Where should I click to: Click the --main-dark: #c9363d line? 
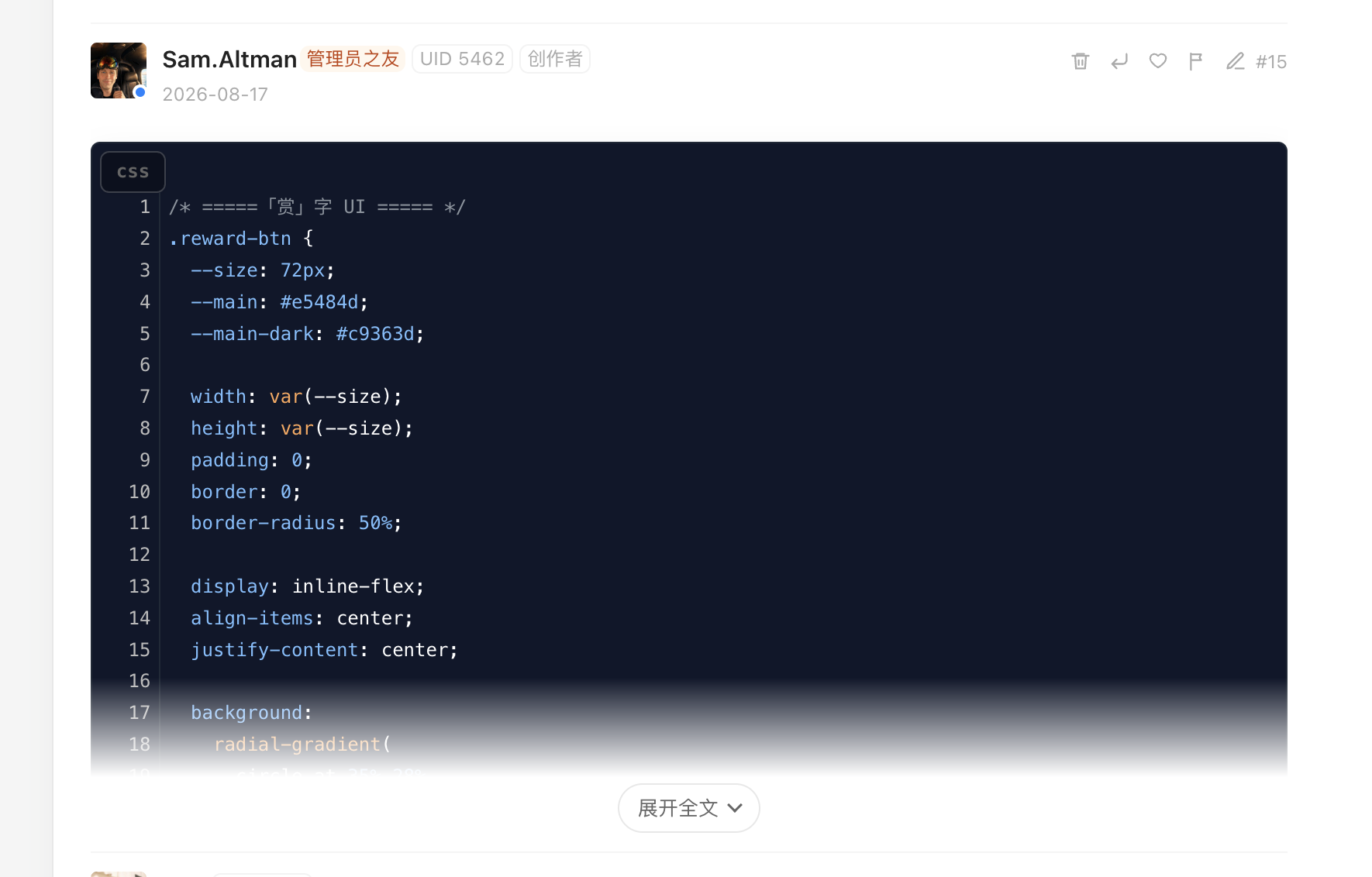[x=308, y=334]
